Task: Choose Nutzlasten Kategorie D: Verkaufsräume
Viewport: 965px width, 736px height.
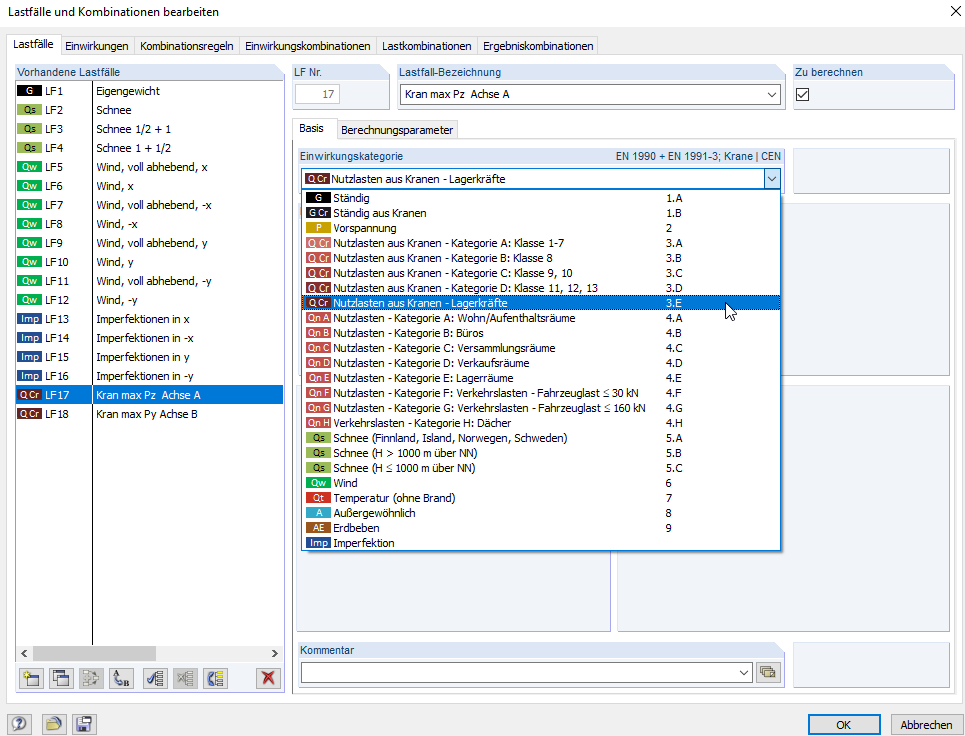Action: (x=541, y=363)
